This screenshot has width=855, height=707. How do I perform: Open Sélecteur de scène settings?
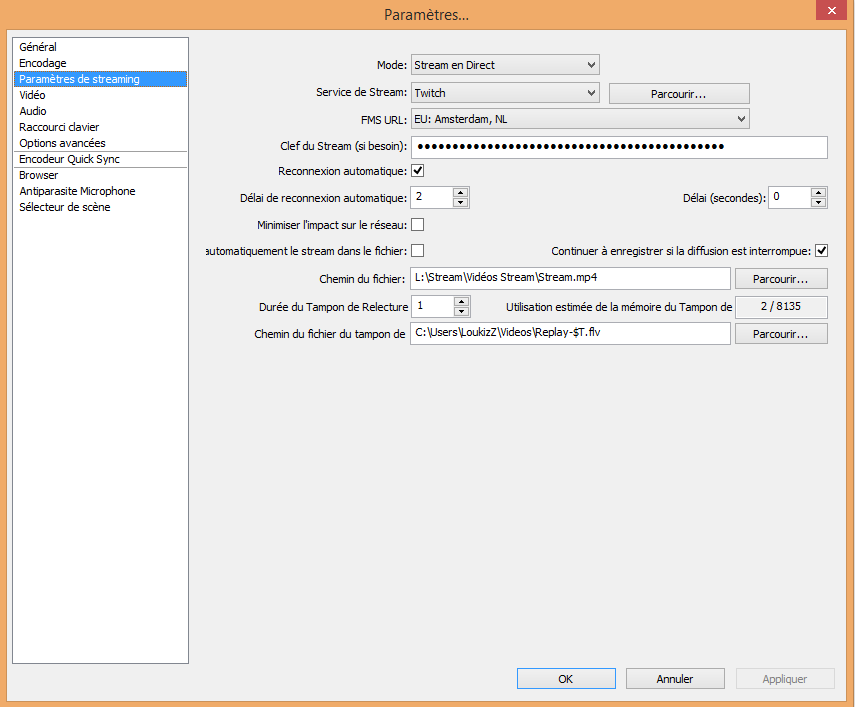[100, 207]
